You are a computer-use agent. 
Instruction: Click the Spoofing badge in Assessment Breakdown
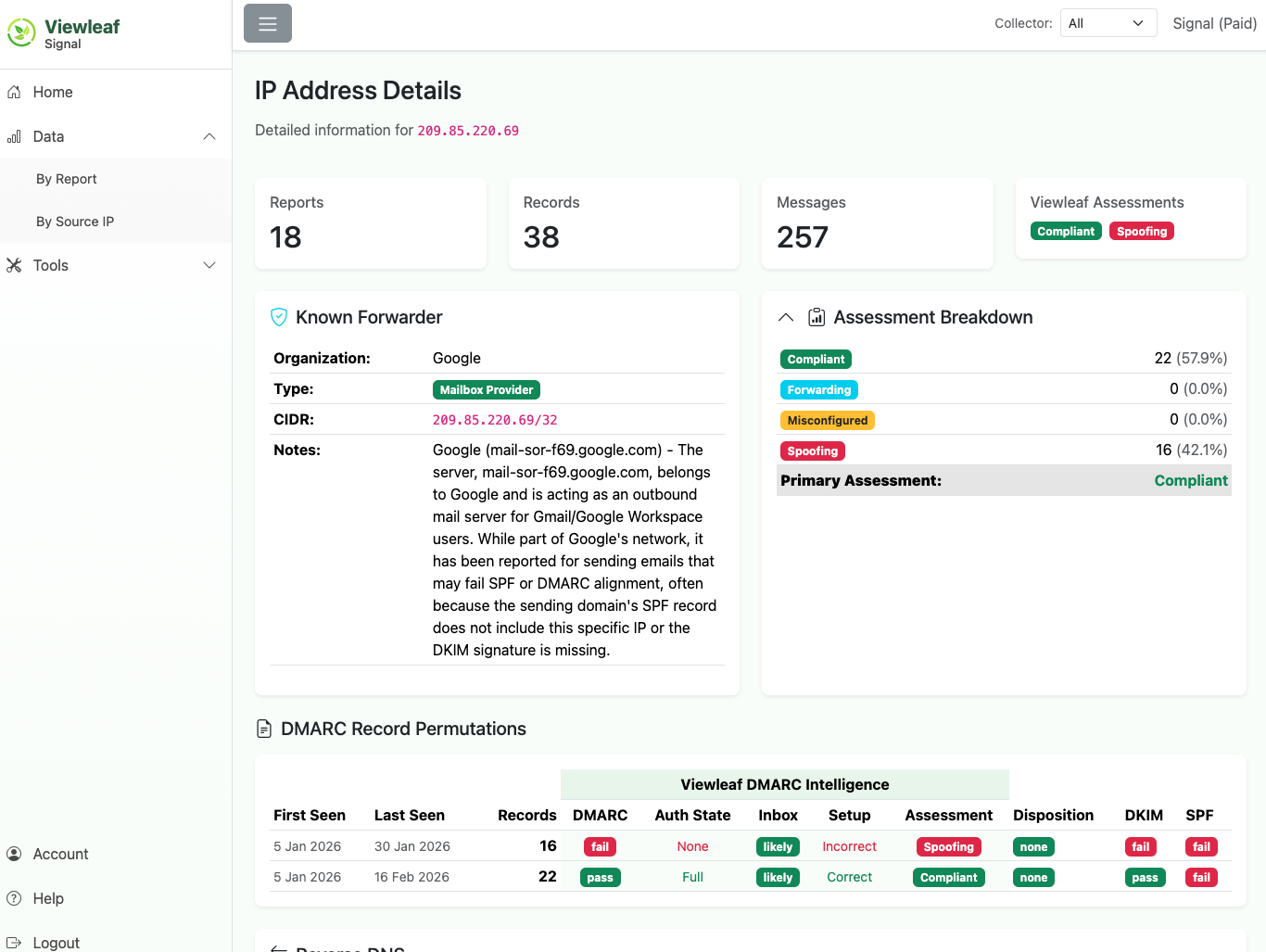point(813,451)
